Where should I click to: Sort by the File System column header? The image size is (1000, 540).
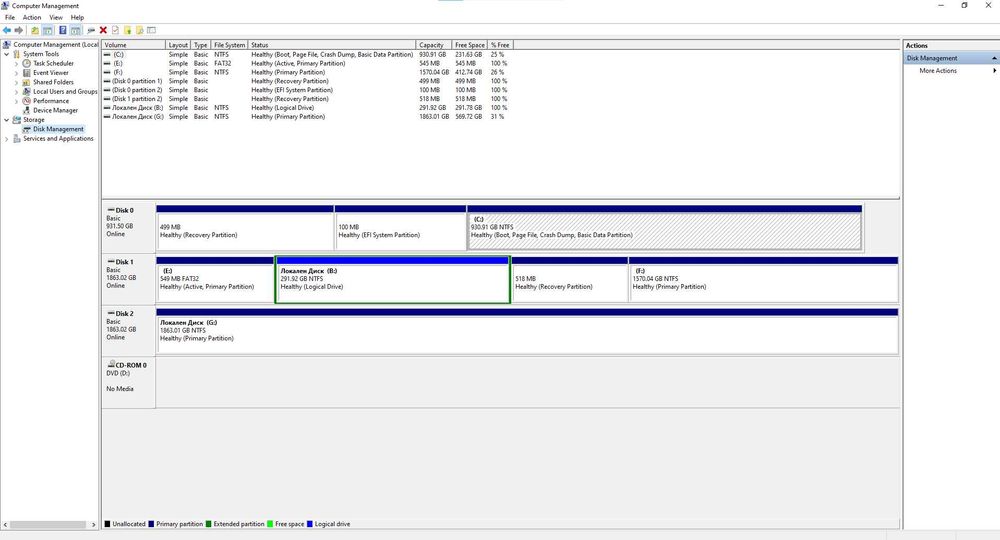click(229, 45)
